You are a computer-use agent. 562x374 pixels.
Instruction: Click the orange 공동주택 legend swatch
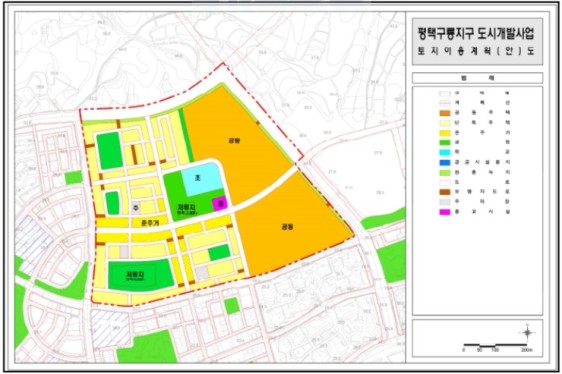click(x=445, y=113)
